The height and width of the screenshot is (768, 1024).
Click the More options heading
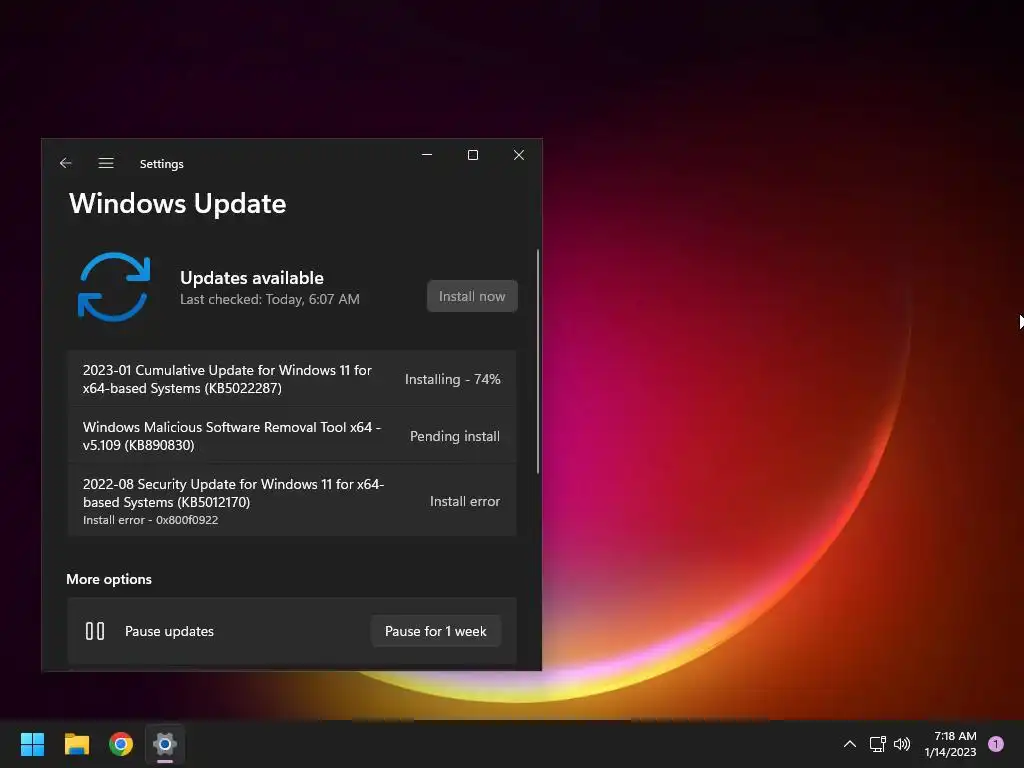point(109,579)
